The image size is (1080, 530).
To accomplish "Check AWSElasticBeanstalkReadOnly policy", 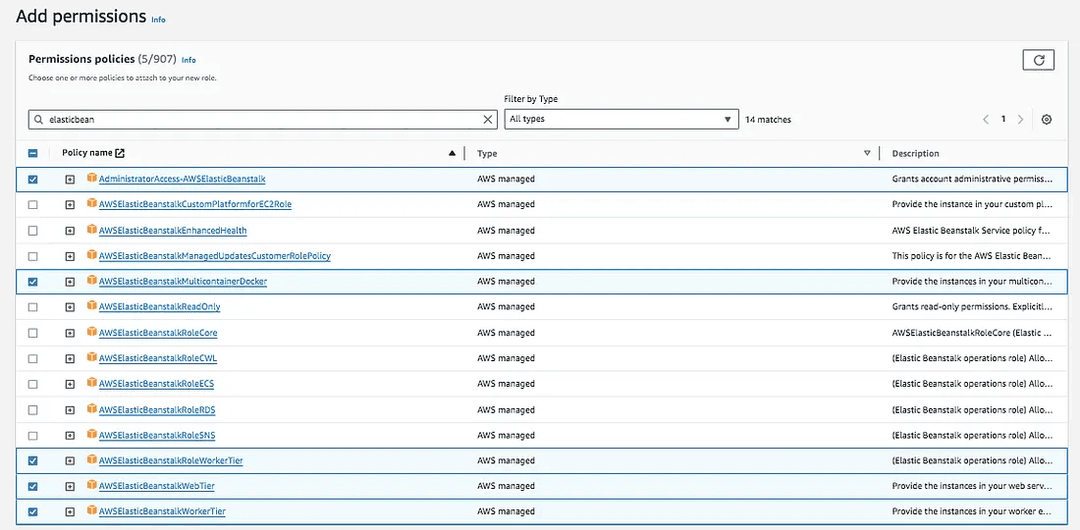I will pos(33,307).
